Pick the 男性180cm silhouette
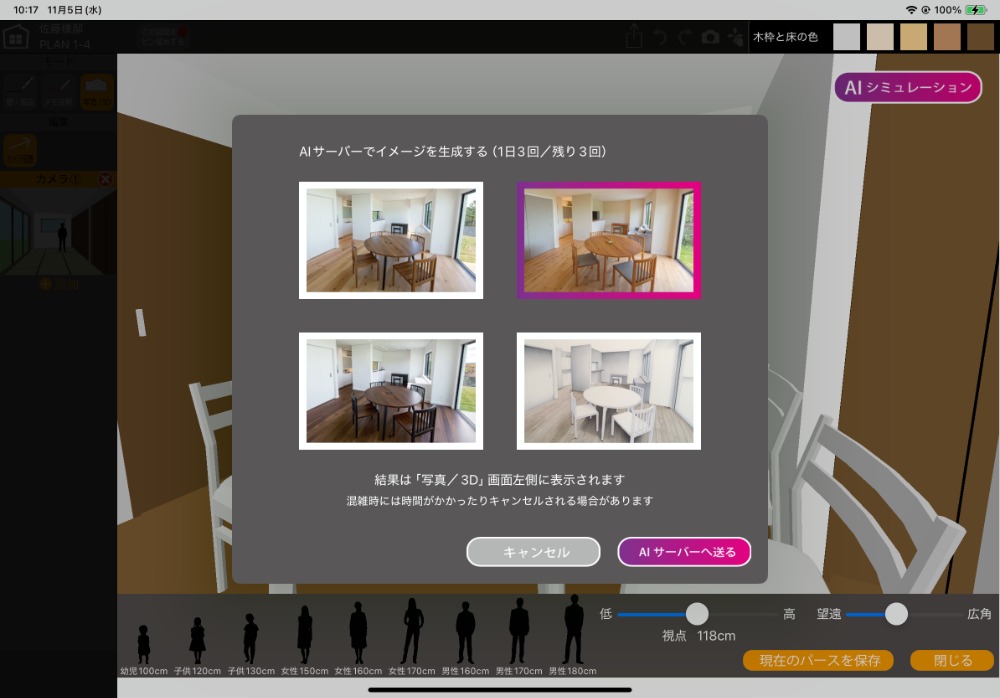The height and width of the screenshot is (698, 1000). coord(573,629)
